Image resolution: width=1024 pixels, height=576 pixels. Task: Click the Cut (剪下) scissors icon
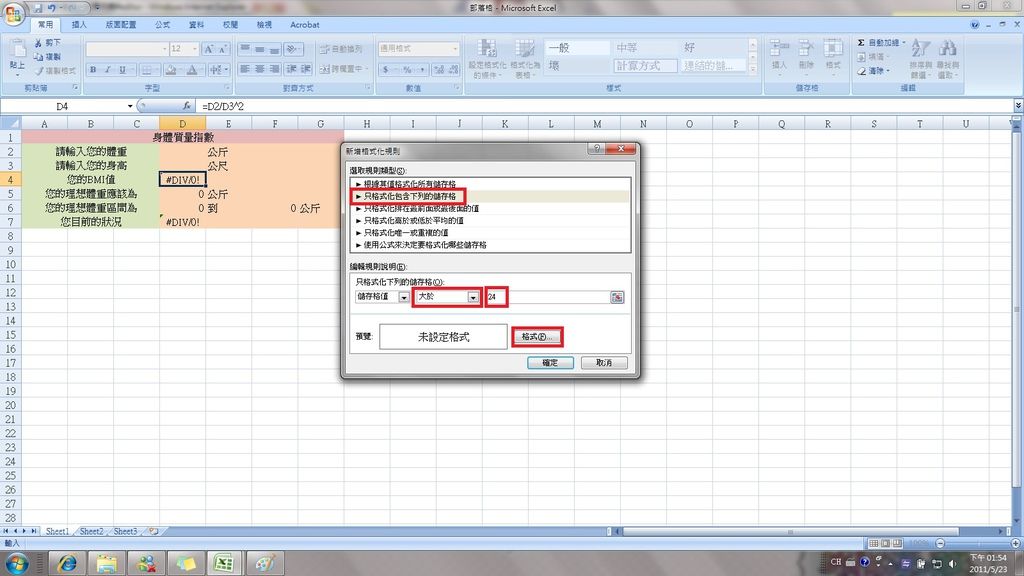39,42
